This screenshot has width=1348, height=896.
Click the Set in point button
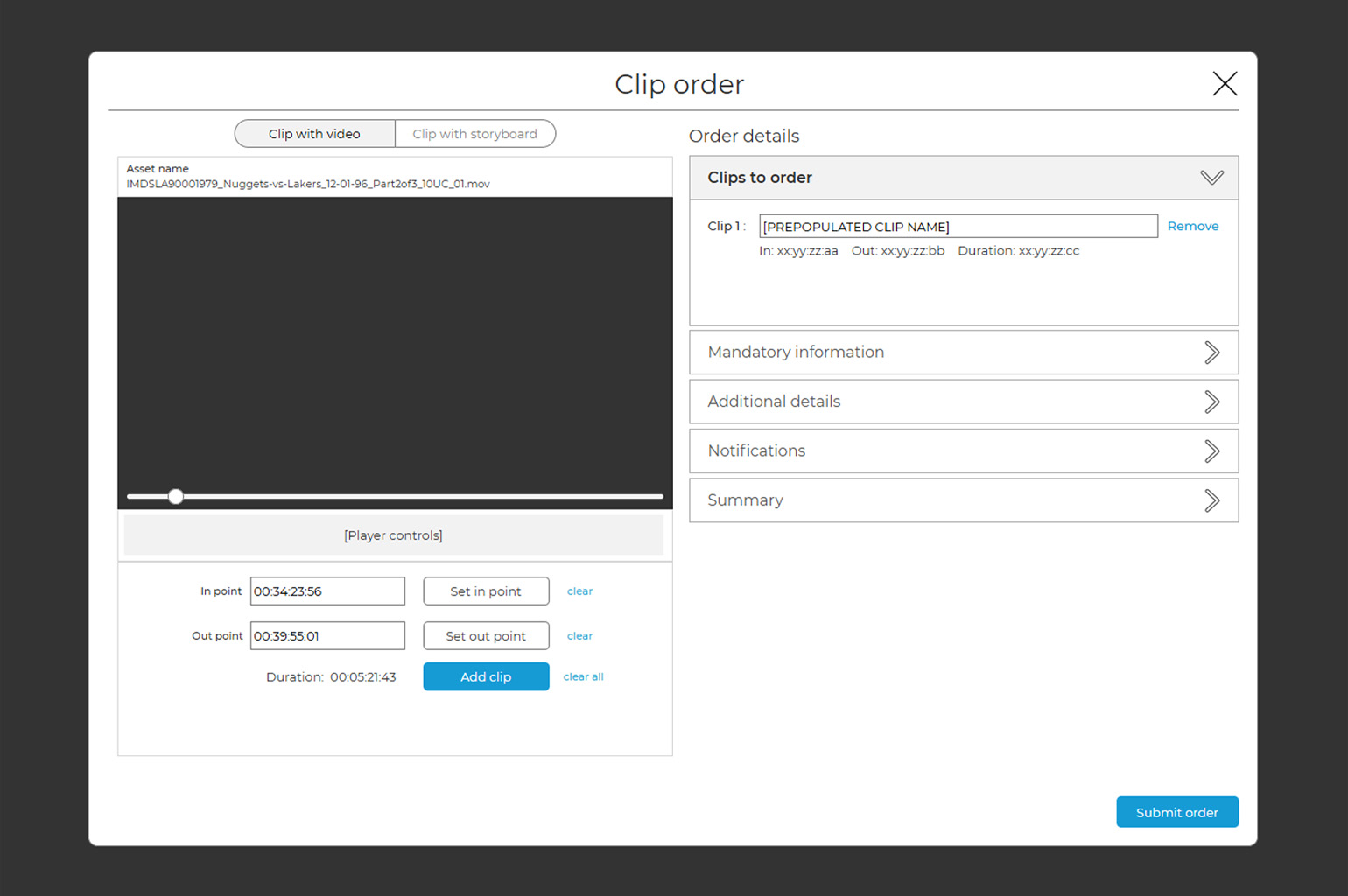point(486,591)
